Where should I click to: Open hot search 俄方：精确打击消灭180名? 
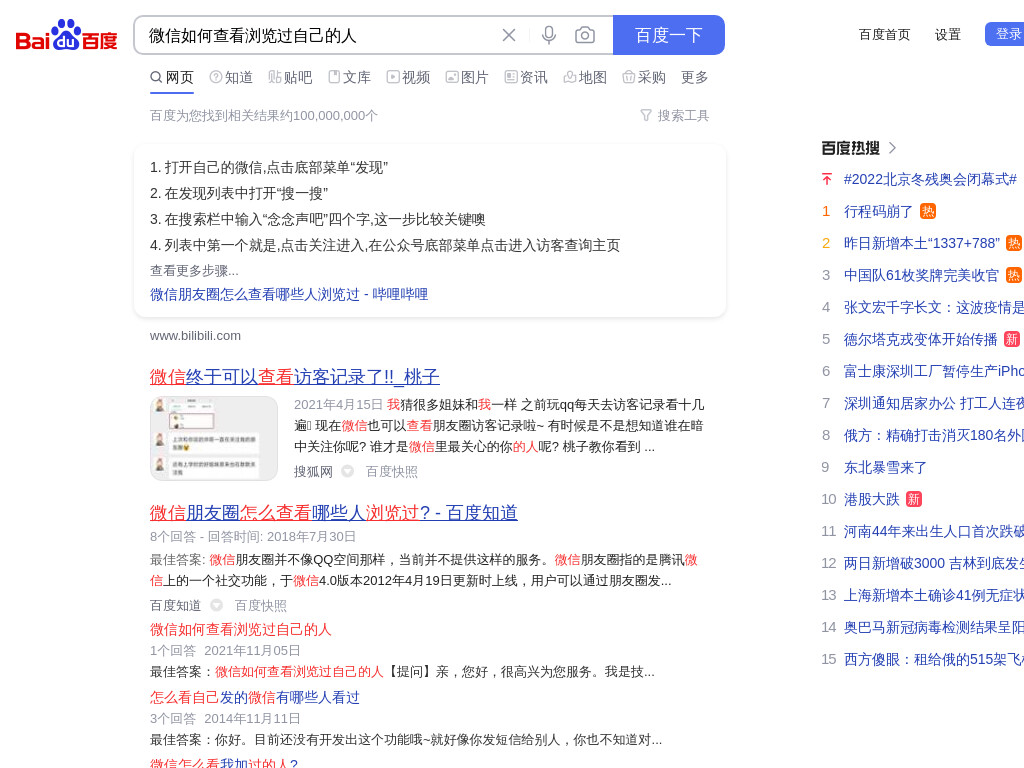[x=933, y=436]
